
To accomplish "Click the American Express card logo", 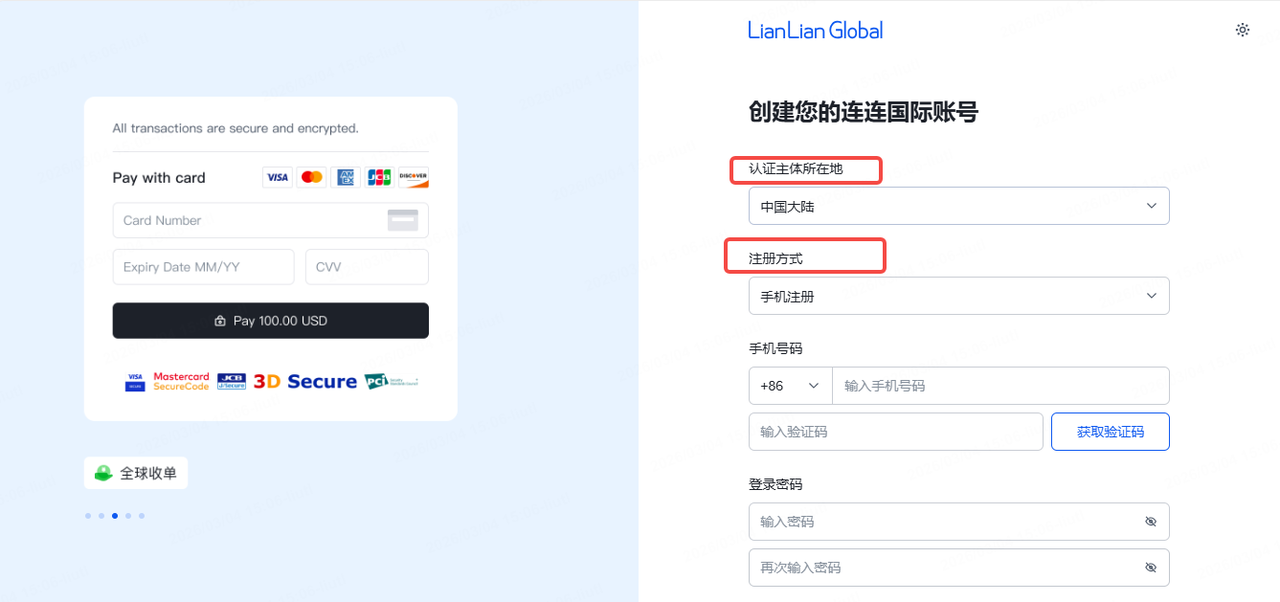I will [x=345, y=177].
